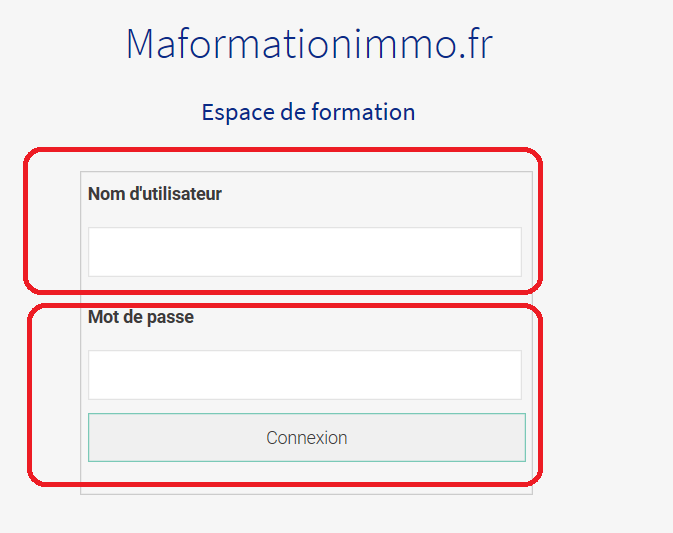Focus the username text box

tap(304, 251)
